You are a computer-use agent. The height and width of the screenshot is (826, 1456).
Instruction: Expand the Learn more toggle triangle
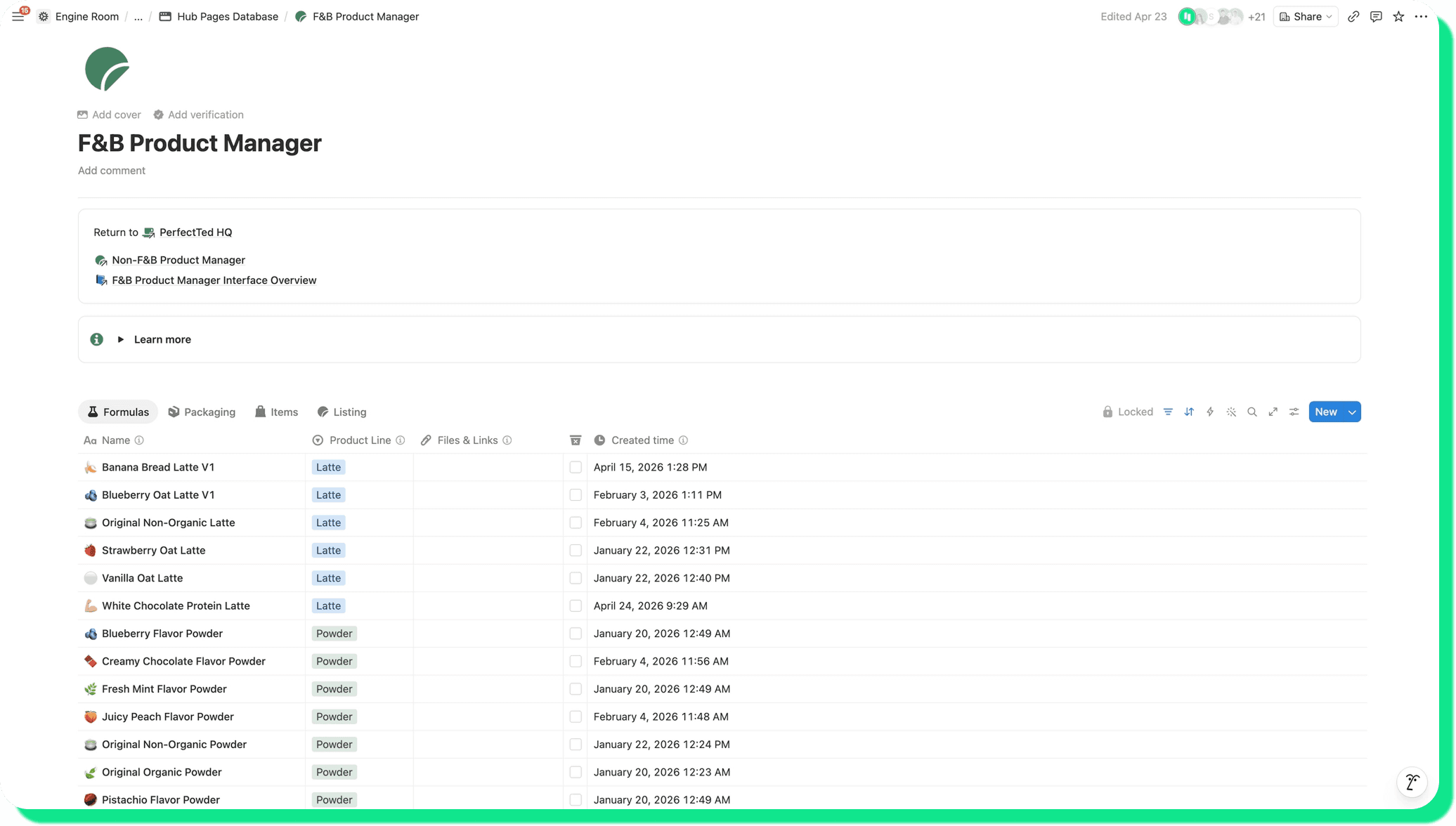click(x=121, y=339)
